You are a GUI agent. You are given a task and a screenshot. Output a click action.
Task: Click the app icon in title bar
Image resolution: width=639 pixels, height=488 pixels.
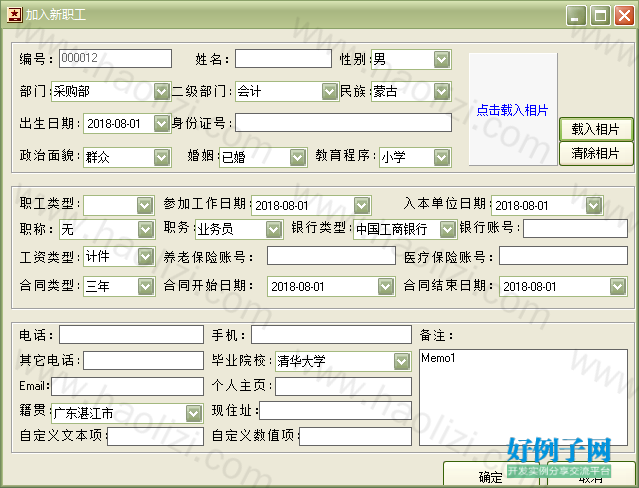point(14,15)
